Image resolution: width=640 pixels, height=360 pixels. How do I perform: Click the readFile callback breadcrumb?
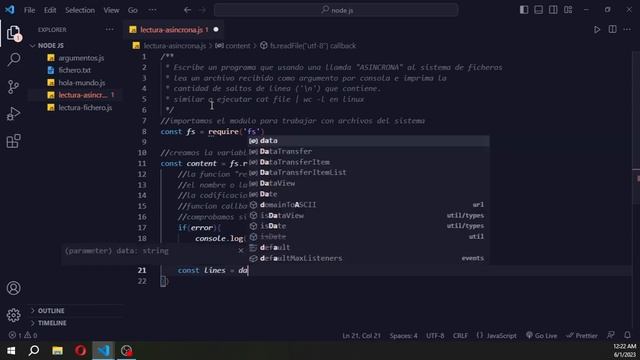pos(308,46)
